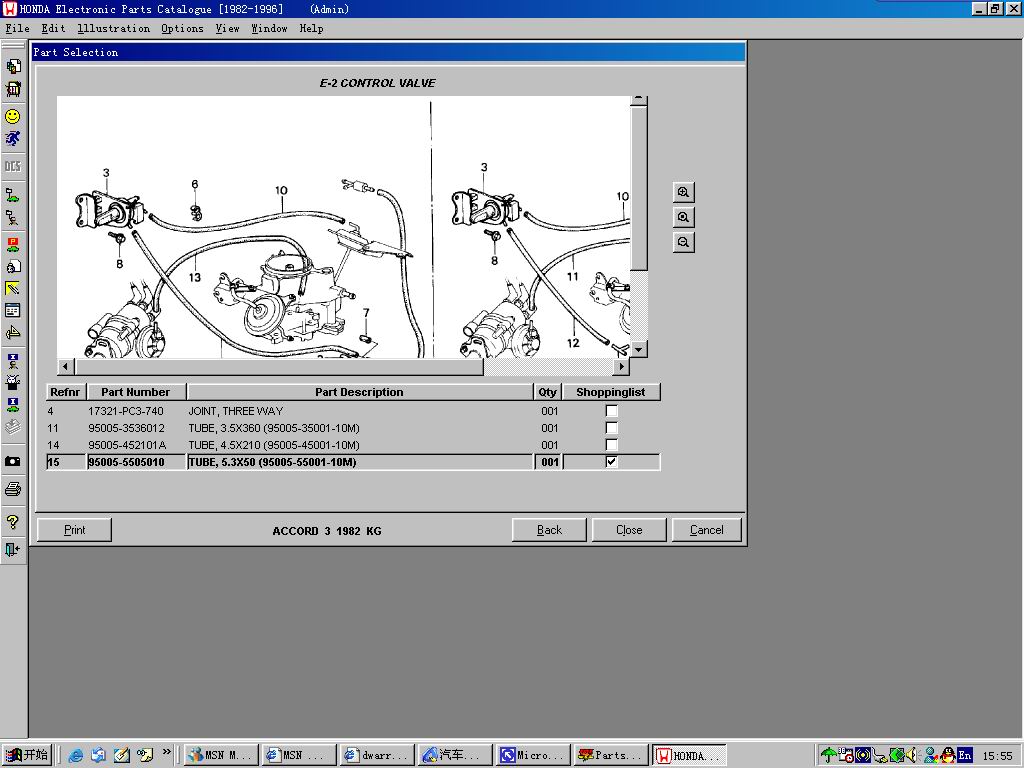Select part number 95005-5505010
1024x768 pixels.
pyautogui.click(x=126, y=462)
